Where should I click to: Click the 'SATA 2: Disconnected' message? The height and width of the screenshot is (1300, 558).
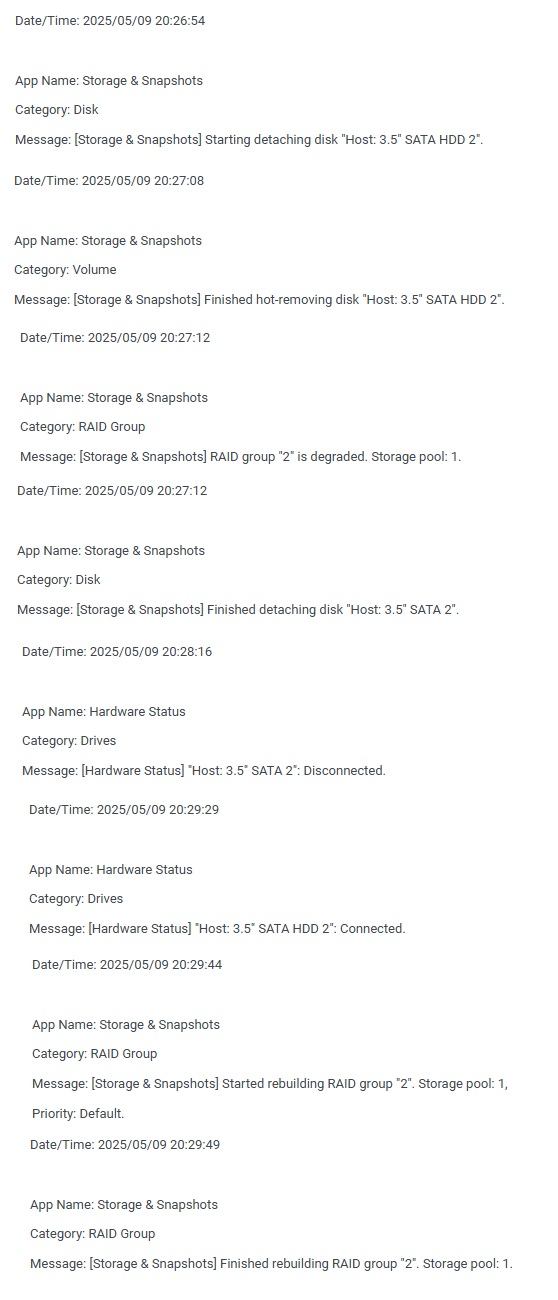pyautogui.click(x=204, y=771)
